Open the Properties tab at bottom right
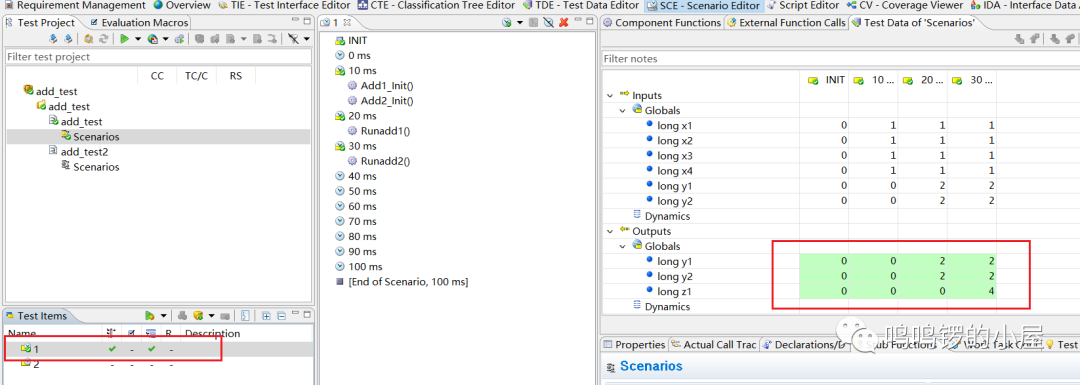This screenshot has width=1080, height=385. coord(634,344)
